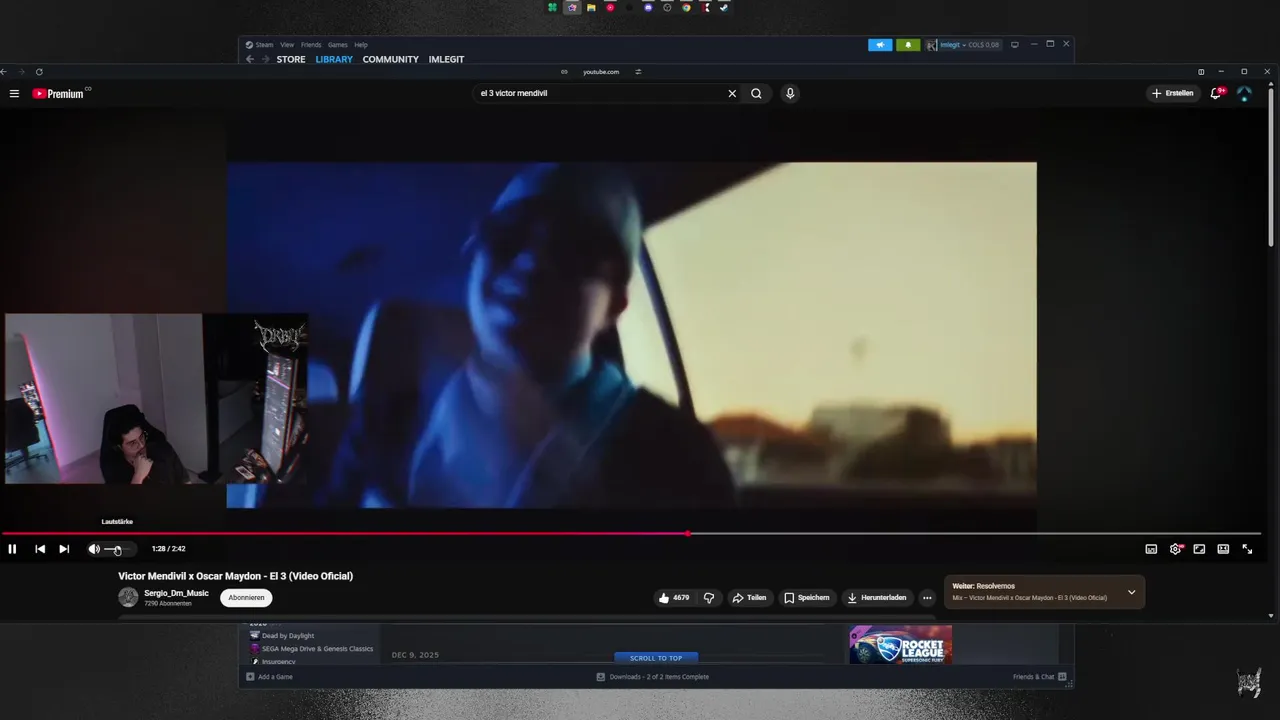The image size is (1280, 720).
Task: Click the red playhead scrubber dot
Action: [x=688, y=533]
